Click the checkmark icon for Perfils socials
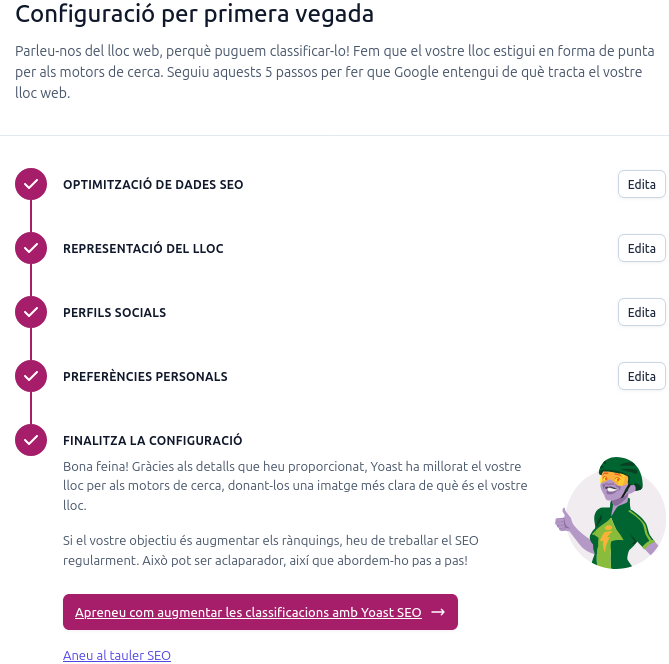This screenshot has height=664, width=669. click(x=31, y=312)
